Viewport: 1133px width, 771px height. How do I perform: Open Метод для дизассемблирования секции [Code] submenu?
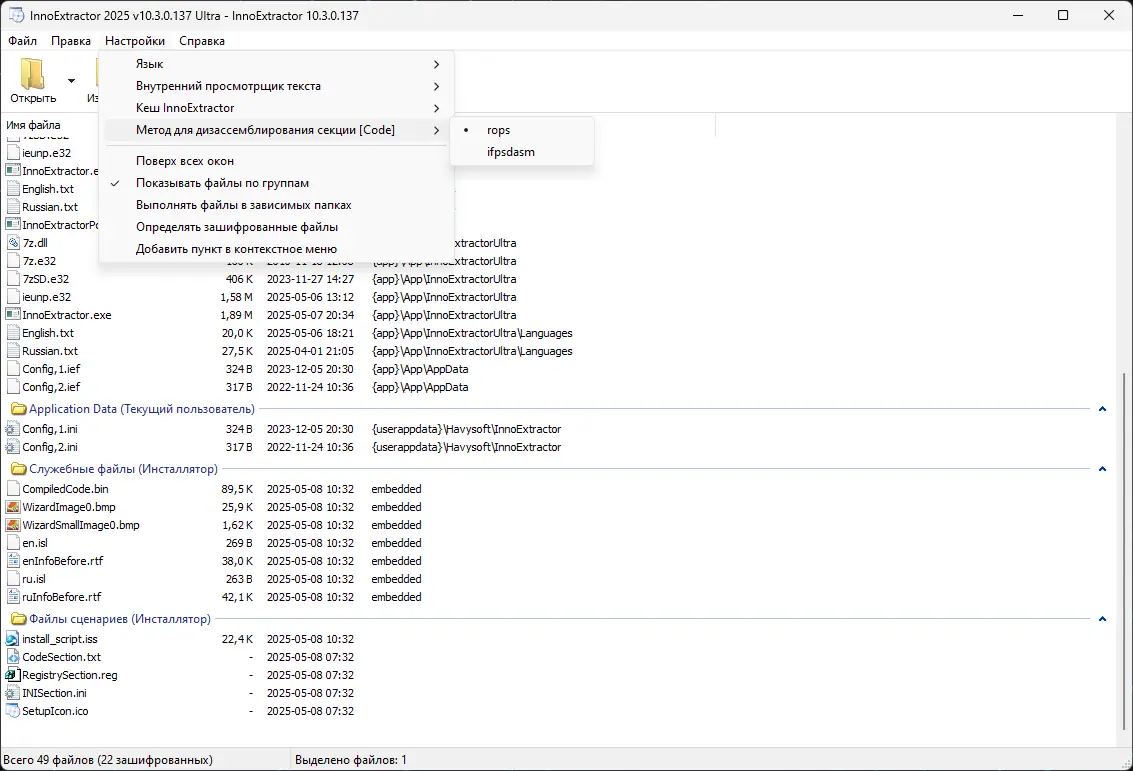[276, 130]
